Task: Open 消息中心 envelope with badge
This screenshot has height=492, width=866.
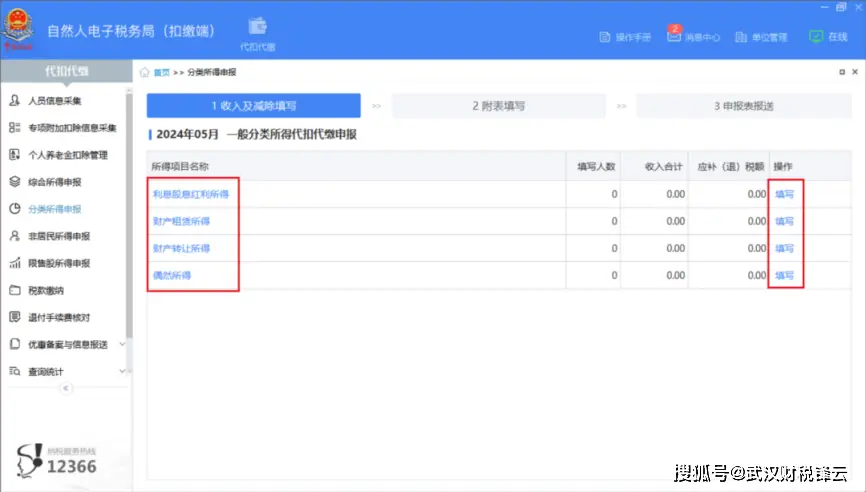Action: [674, 36]
